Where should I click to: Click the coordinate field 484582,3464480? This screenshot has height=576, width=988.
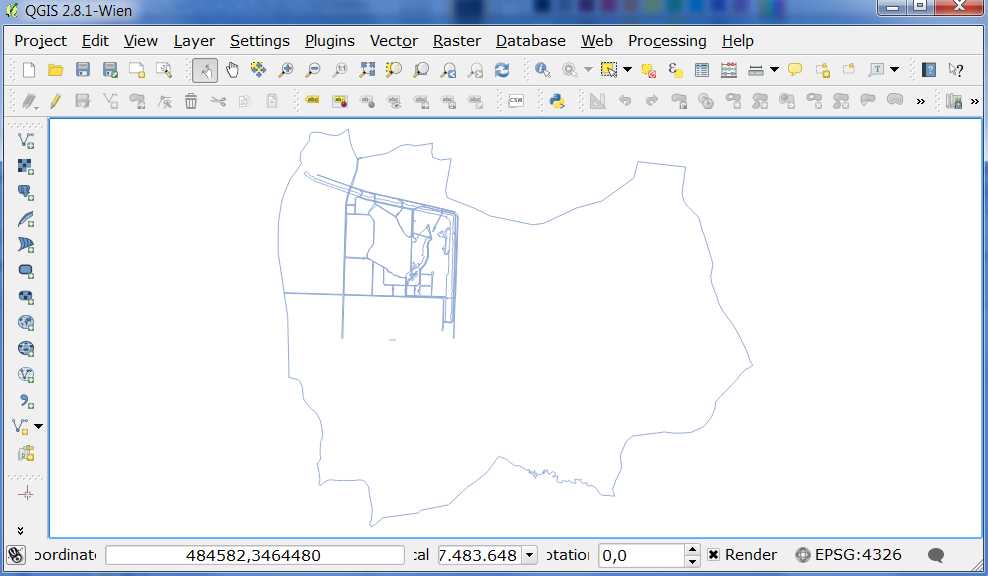tap(255, 555)
